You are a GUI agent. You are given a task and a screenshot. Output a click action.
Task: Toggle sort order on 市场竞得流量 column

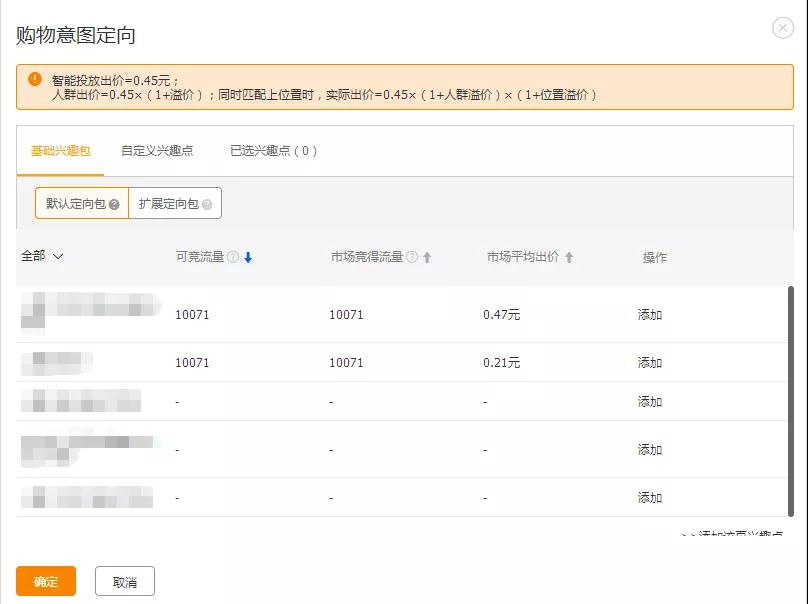pyautogui.click(x=426, y=256)
